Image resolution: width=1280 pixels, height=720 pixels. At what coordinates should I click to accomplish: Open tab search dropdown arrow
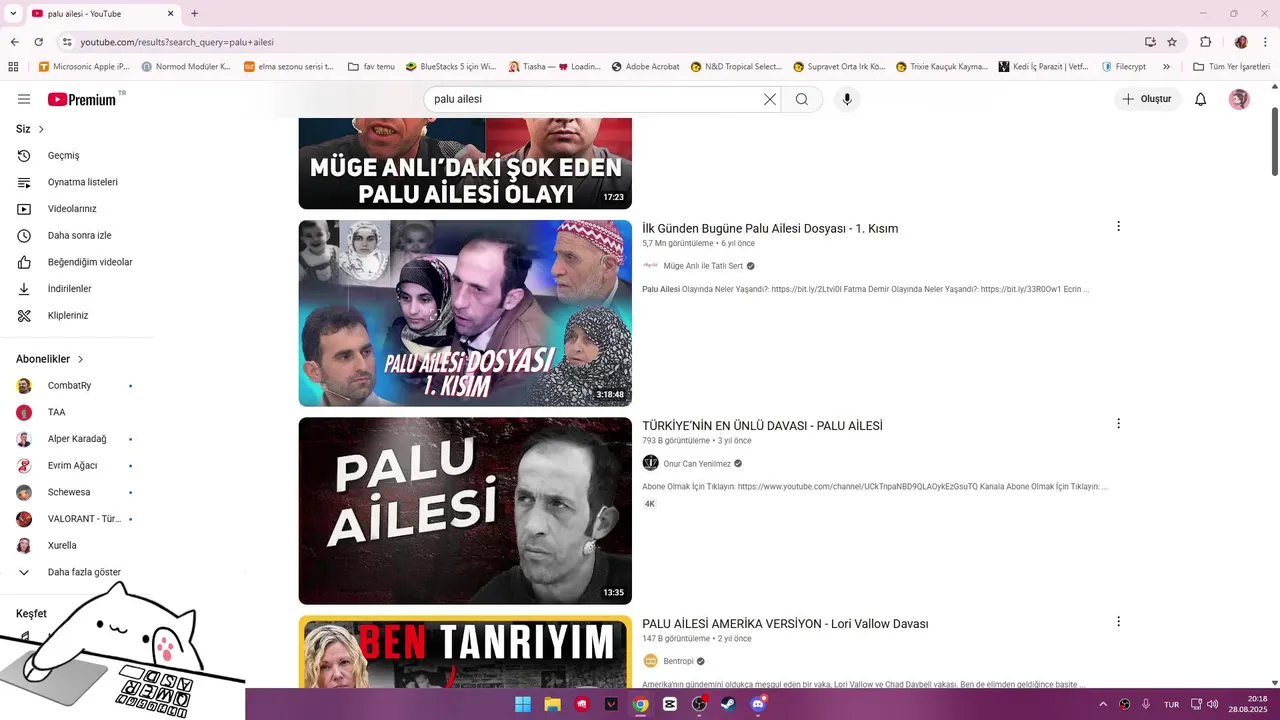13,14
